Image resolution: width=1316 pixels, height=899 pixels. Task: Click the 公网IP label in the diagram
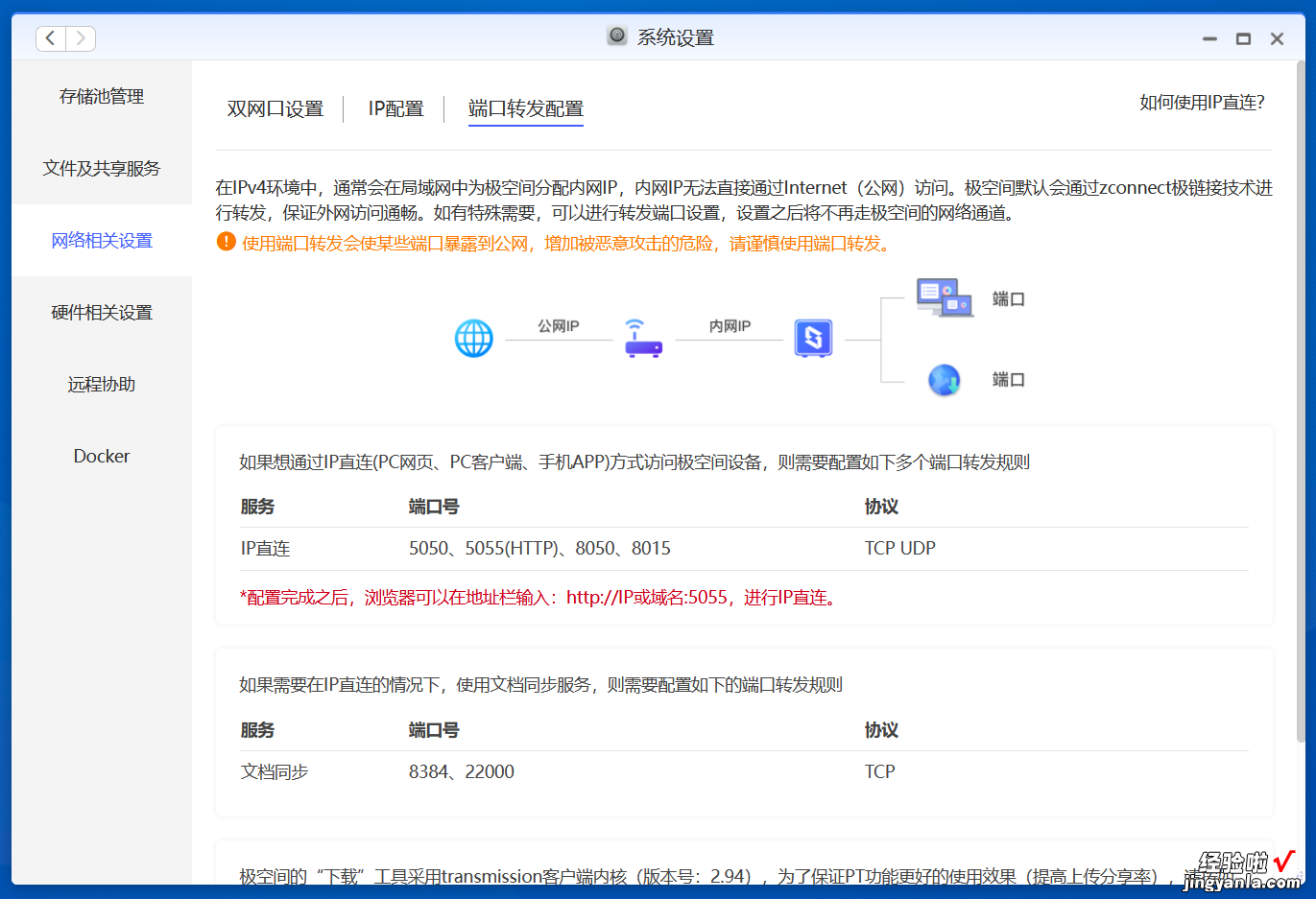(x=559, y=326)
